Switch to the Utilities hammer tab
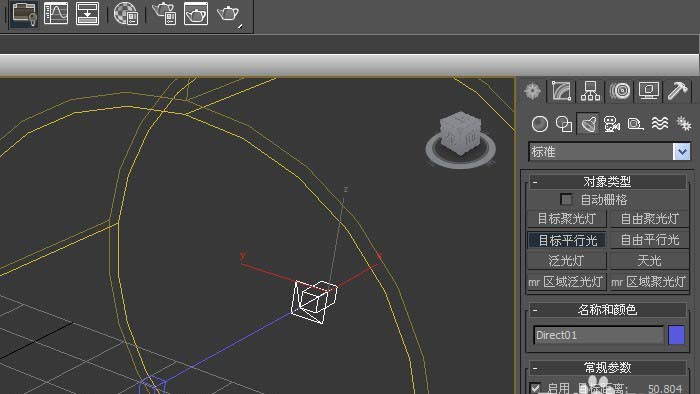Screen dimensions: 700x394 pyautogui.click(x=678, y=91)
